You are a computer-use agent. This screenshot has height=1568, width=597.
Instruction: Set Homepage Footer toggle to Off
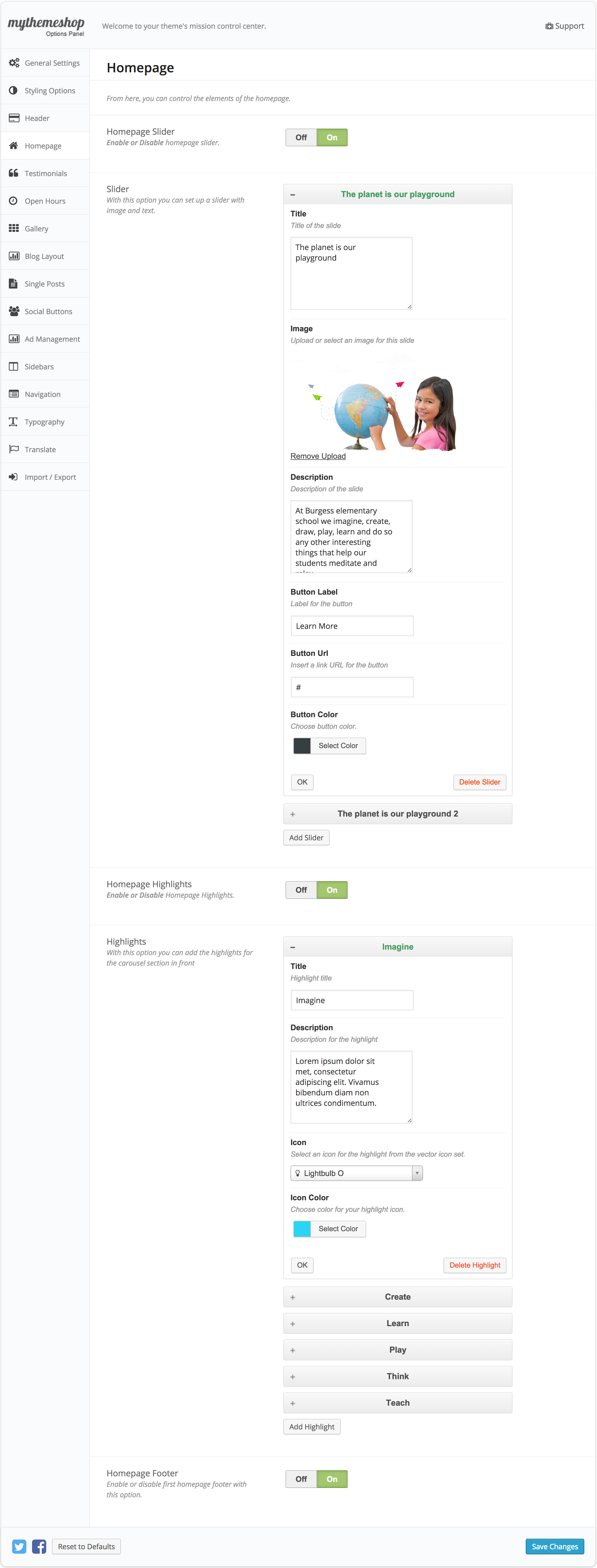click(301, 1479)
